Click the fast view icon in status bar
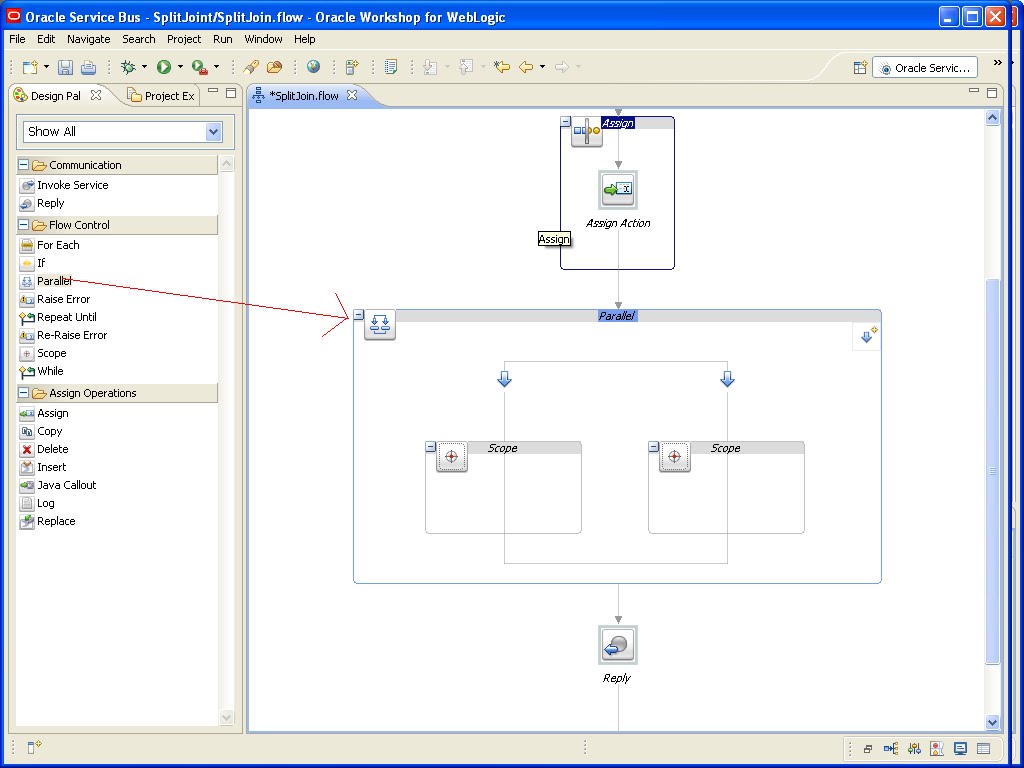 tap(34, 747)
